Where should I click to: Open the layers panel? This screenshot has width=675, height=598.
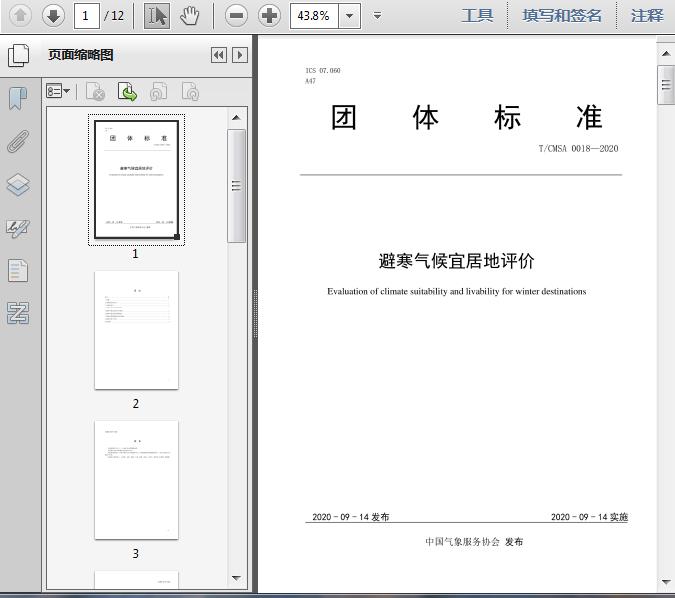pyautogui.click(x=18, y=185)
